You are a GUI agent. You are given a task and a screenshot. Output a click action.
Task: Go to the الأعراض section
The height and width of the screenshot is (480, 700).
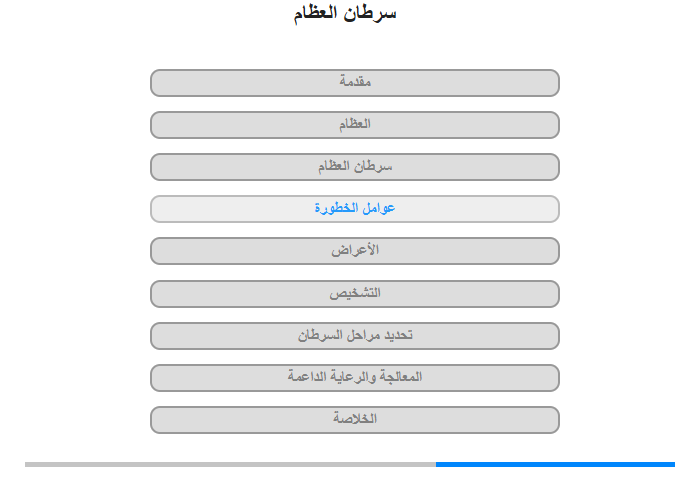pos(355,251)
